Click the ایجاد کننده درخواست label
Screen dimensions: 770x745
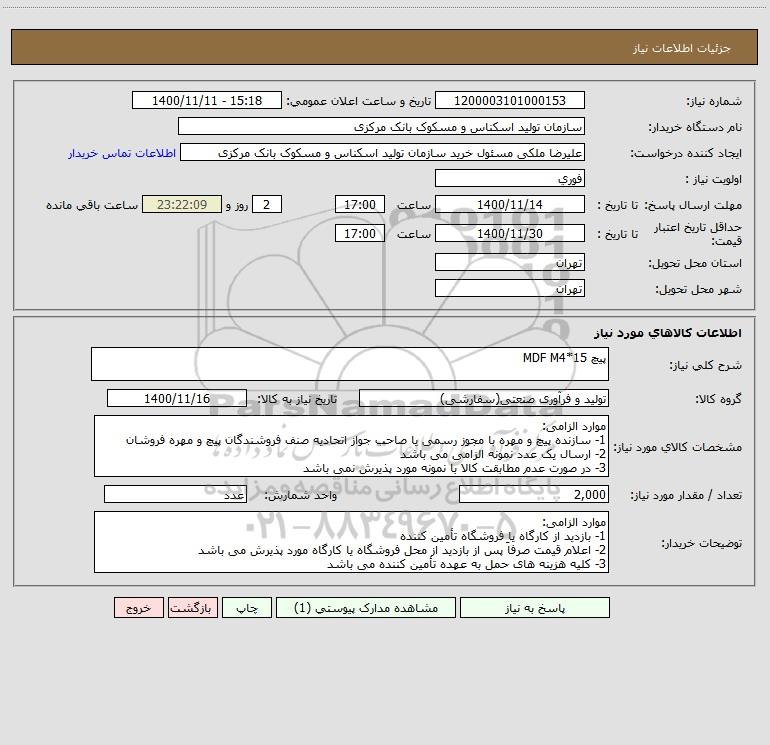point(686,154)
